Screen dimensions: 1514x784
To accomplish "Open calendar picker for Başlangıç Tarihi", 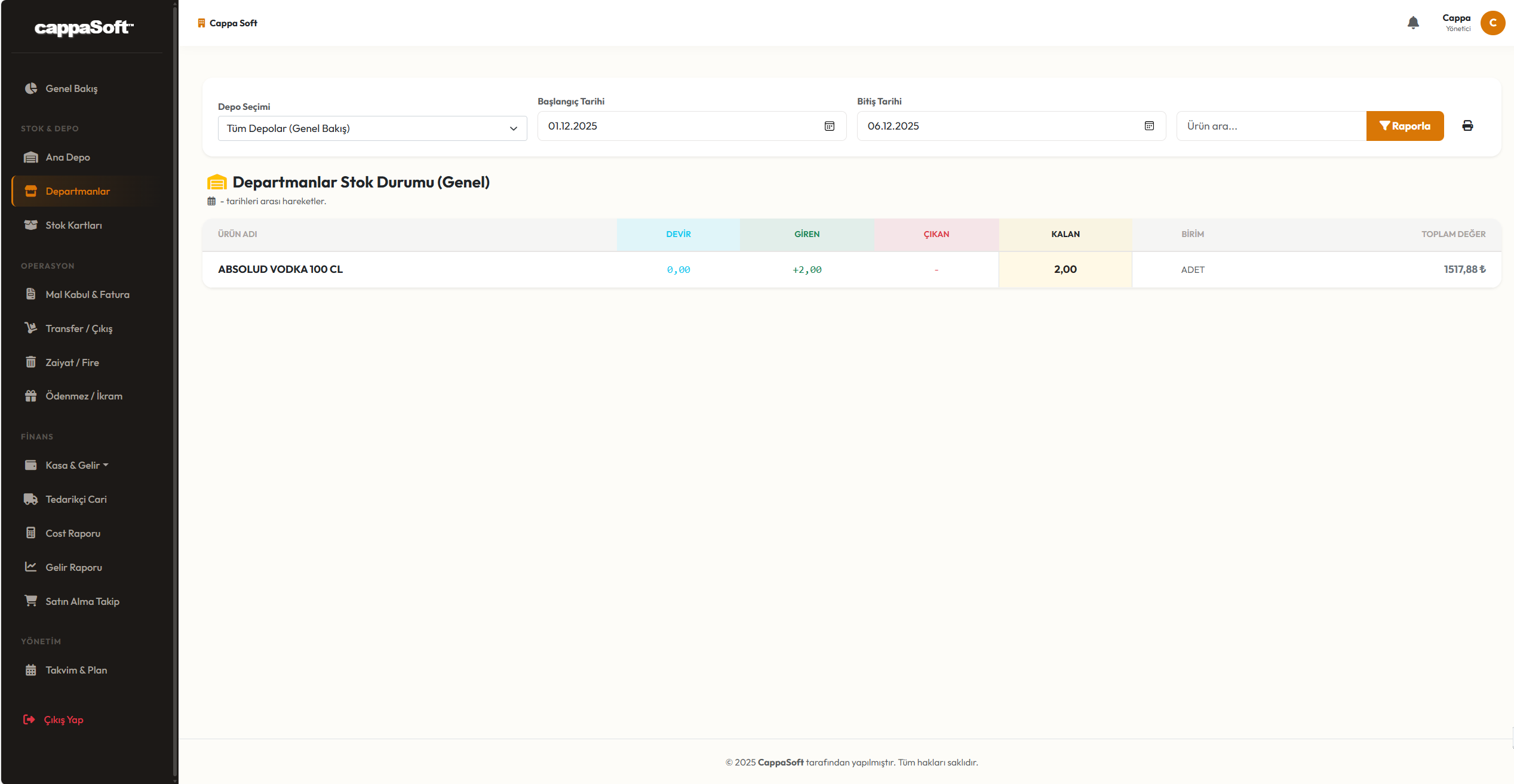I will coord(830,126).
